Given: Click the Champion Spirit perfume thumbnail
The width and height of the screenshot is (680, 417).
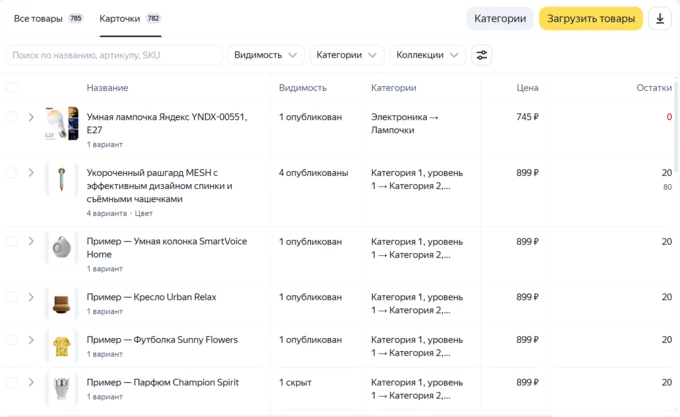Looking at the screenshot, I should point(61,388).
